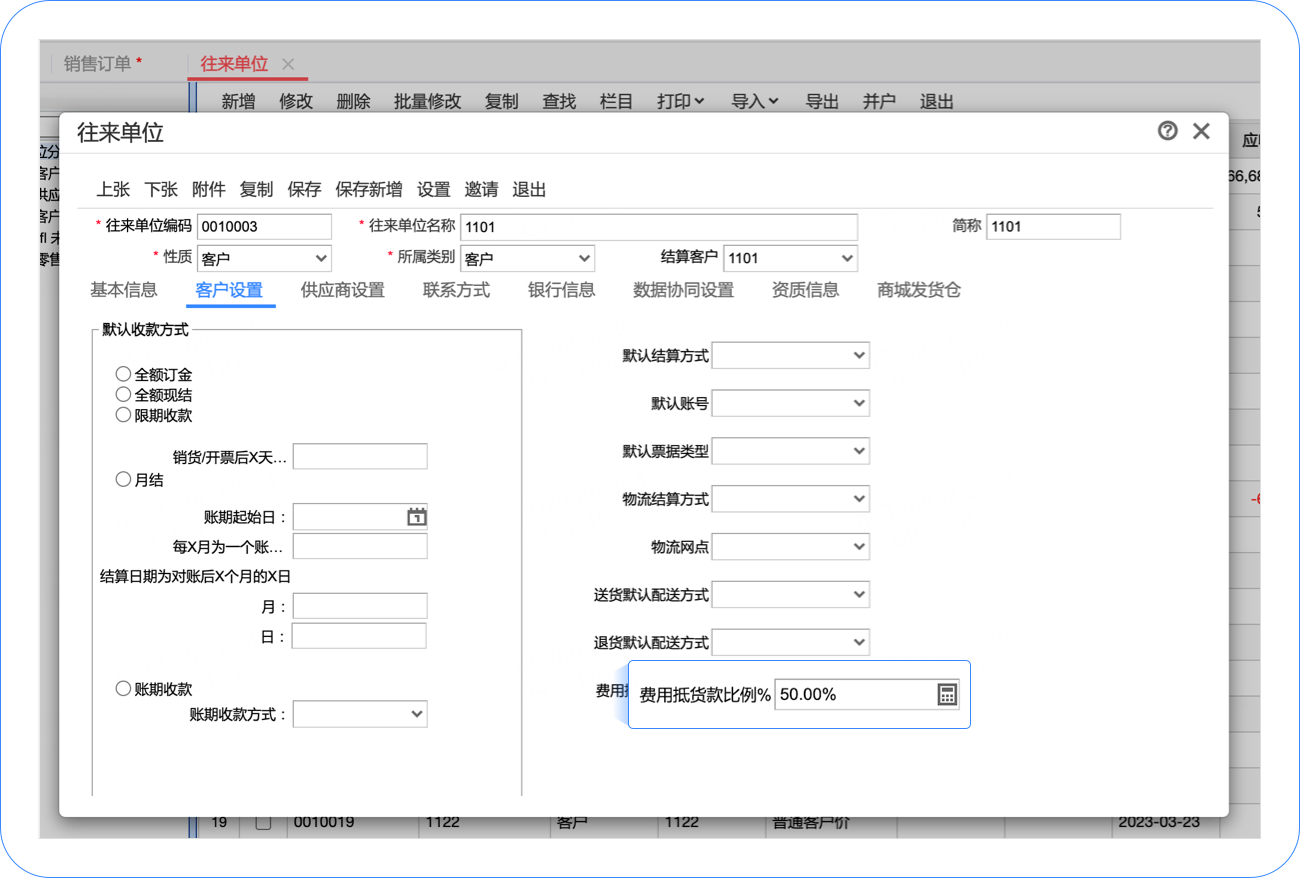Open the 物流网点 dropdown
Image resolution: width=1300 pixels, height=878 pixels.
point(790,547)
